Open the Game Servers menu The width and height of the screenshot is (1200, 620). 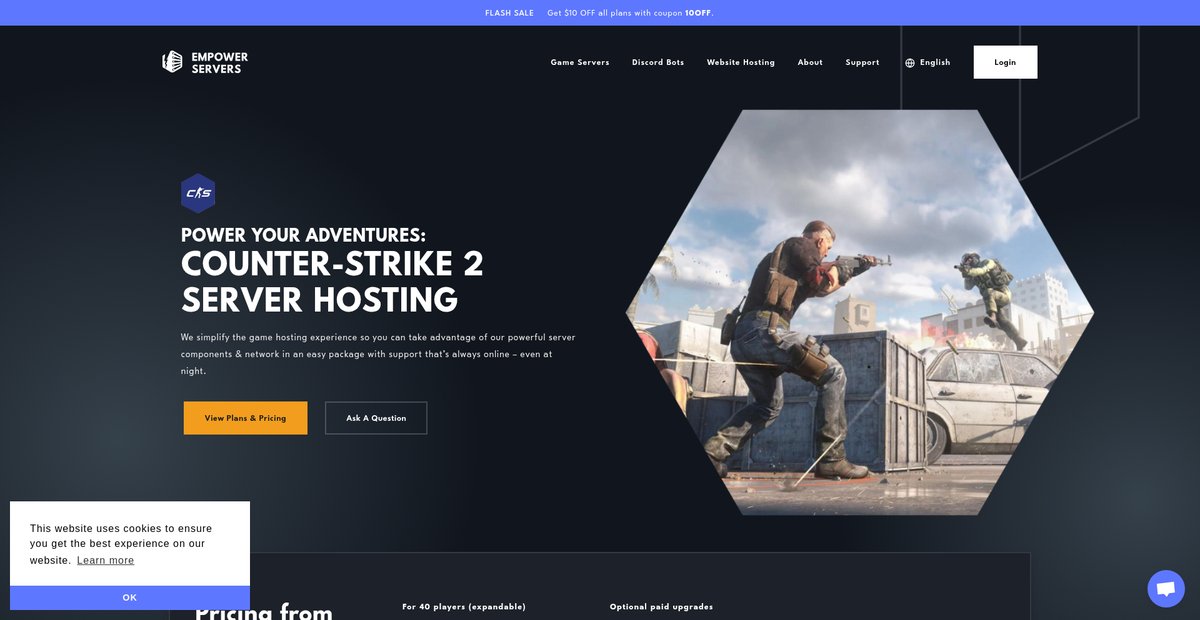(x=580, y=62)
